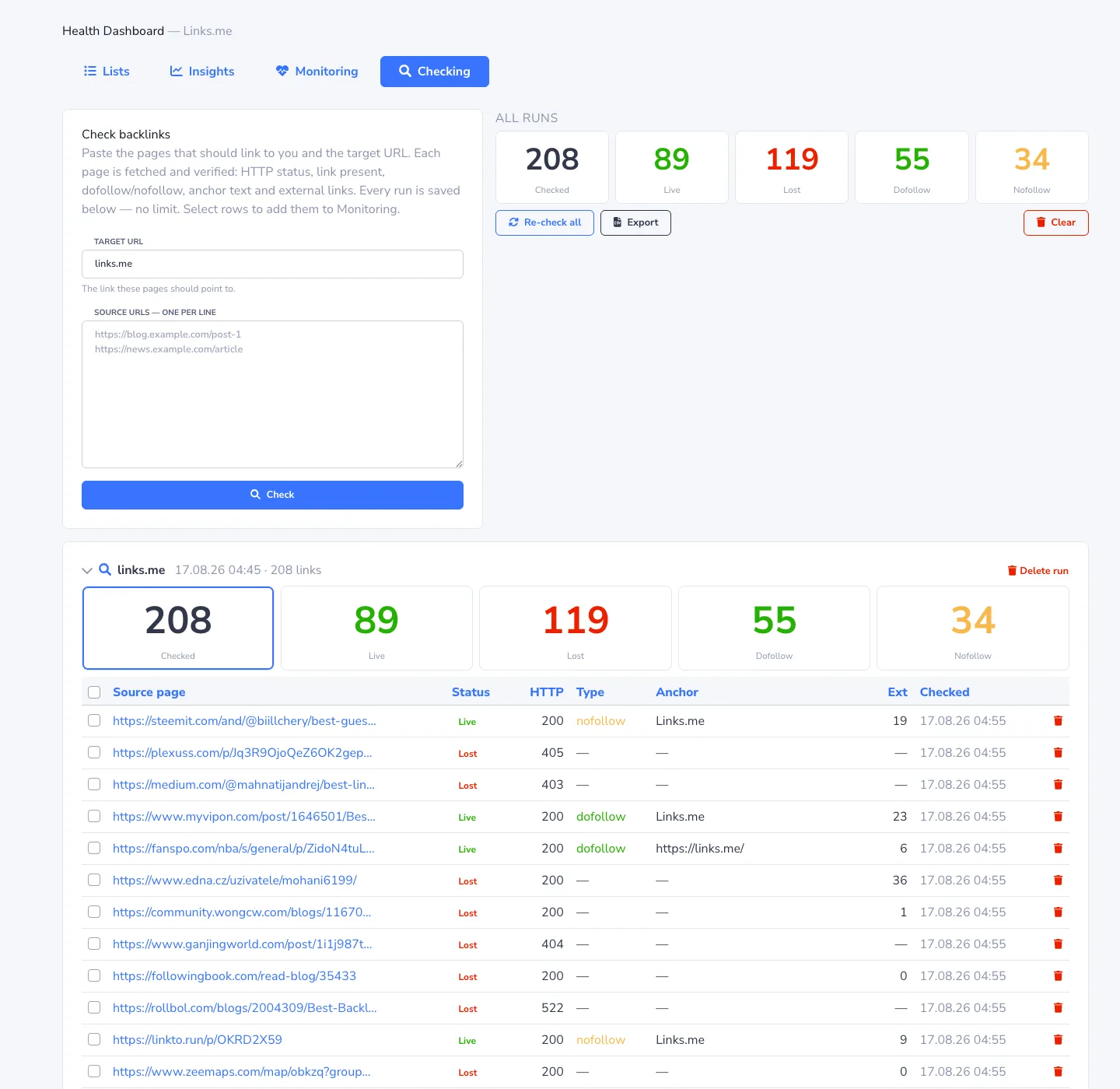The width and height of the screenshot is (1120, 1089).
Task: Open the Lists tab
Action: (107, 72)
